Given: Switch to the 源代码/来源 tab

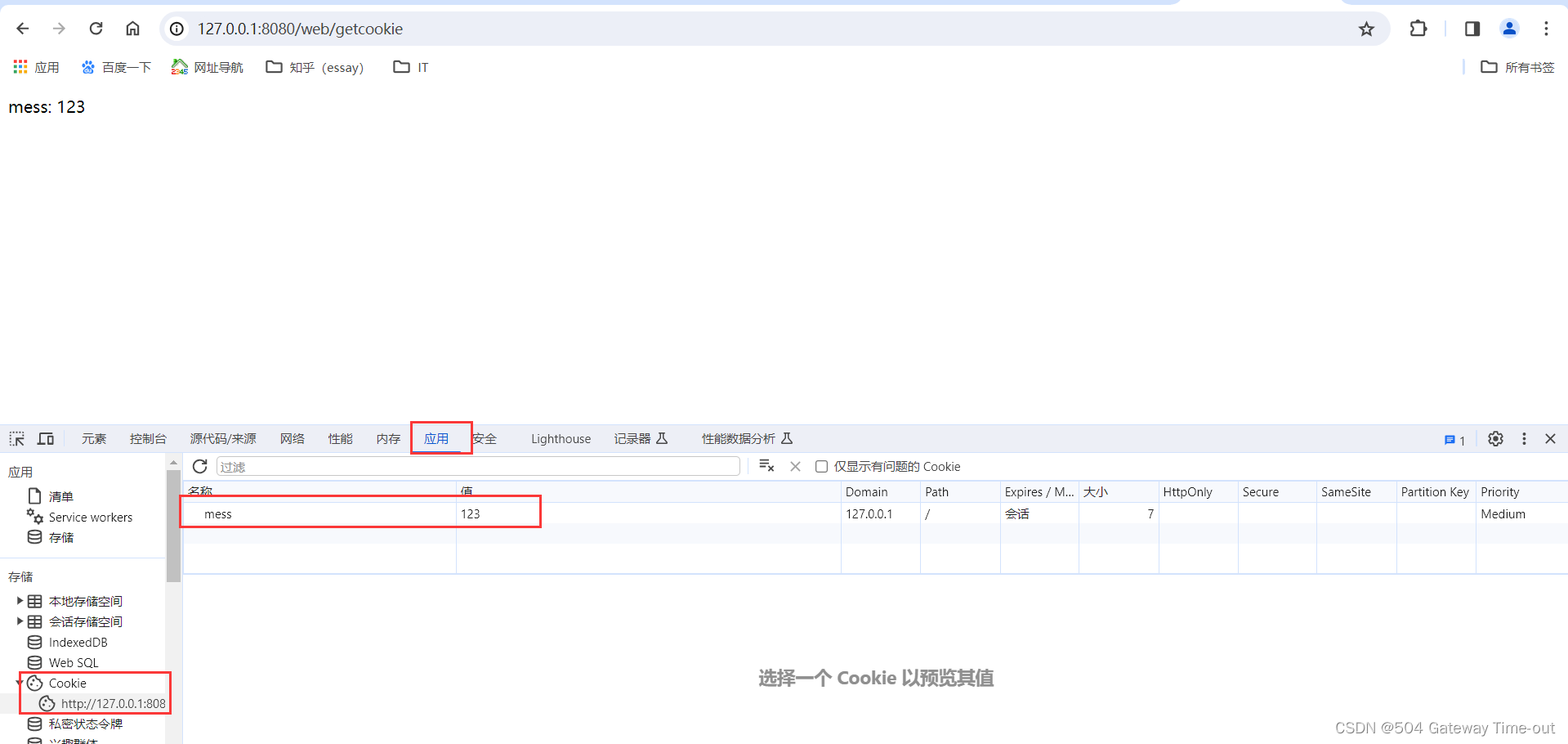Looking at the screenshot, I should point(223,439).
